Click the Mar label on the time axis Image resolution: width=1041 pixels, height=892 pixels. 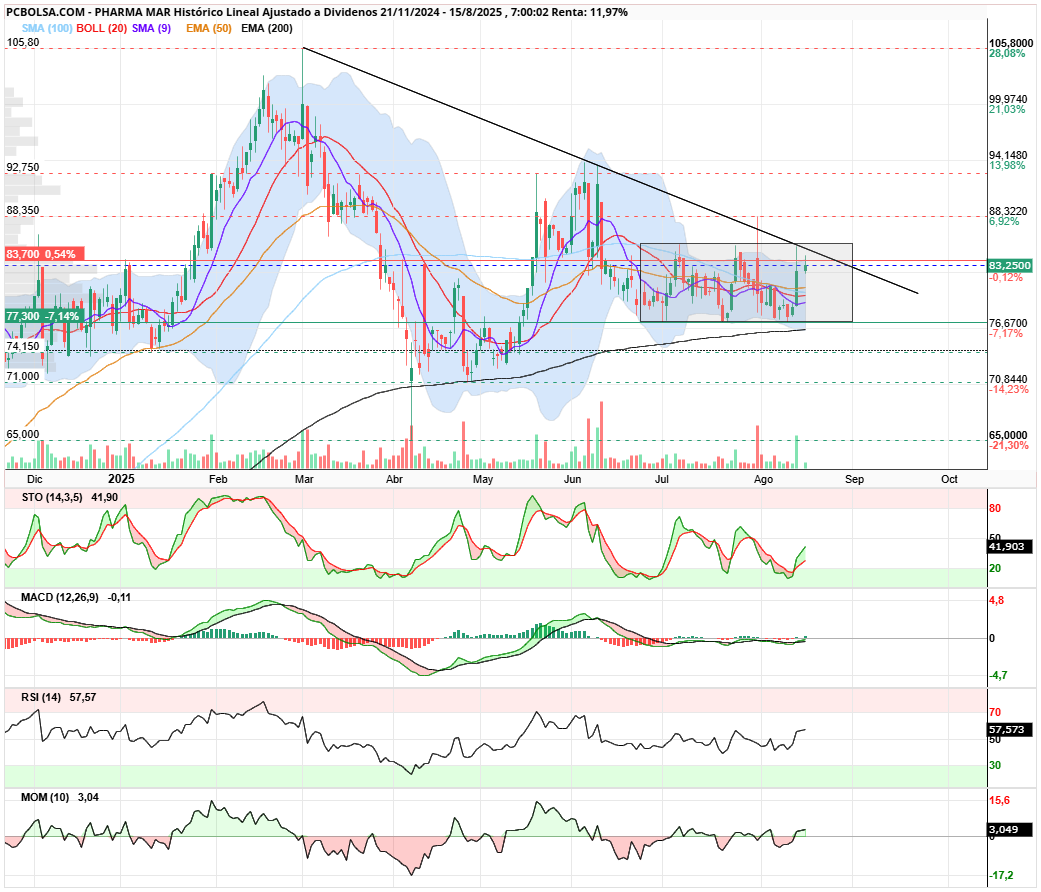click(304, 479)
